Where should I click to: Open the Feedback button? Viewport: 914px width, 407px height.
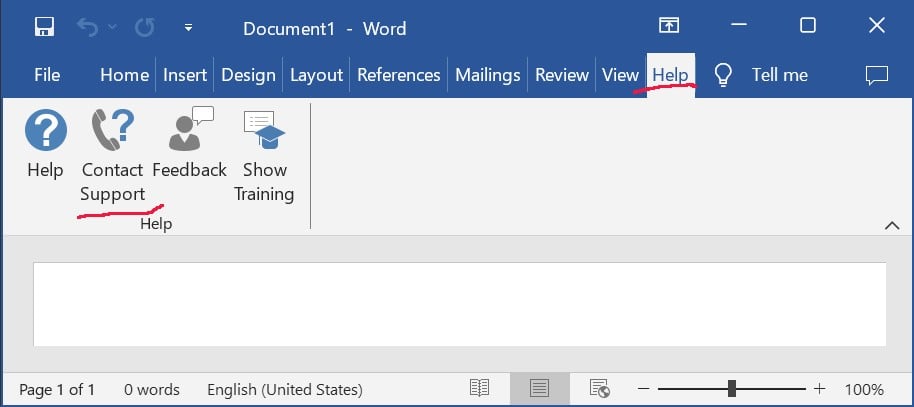click(x=189, y=145)
